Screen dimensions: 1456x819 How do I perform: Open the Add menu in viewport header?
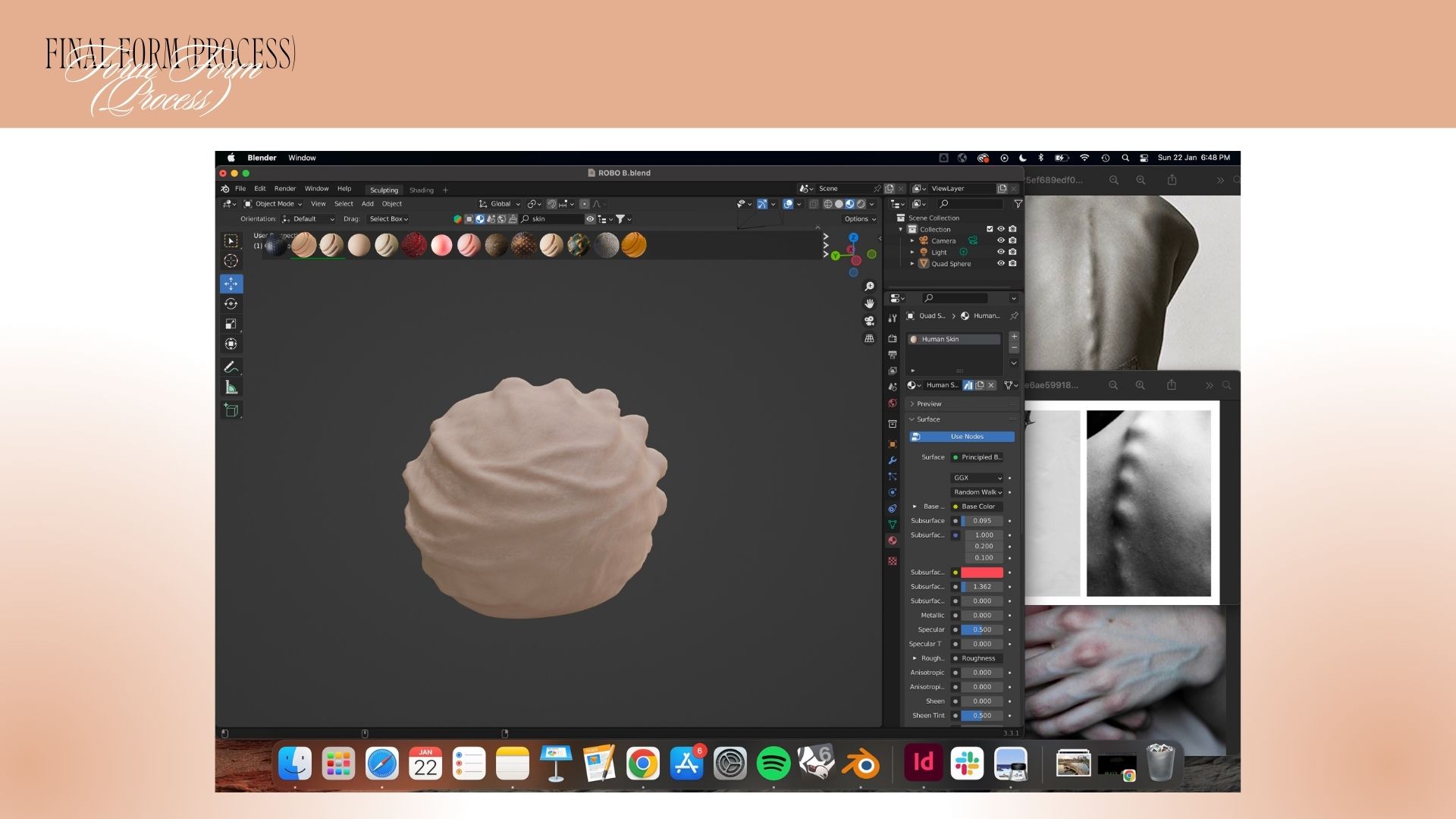point(367,204)
